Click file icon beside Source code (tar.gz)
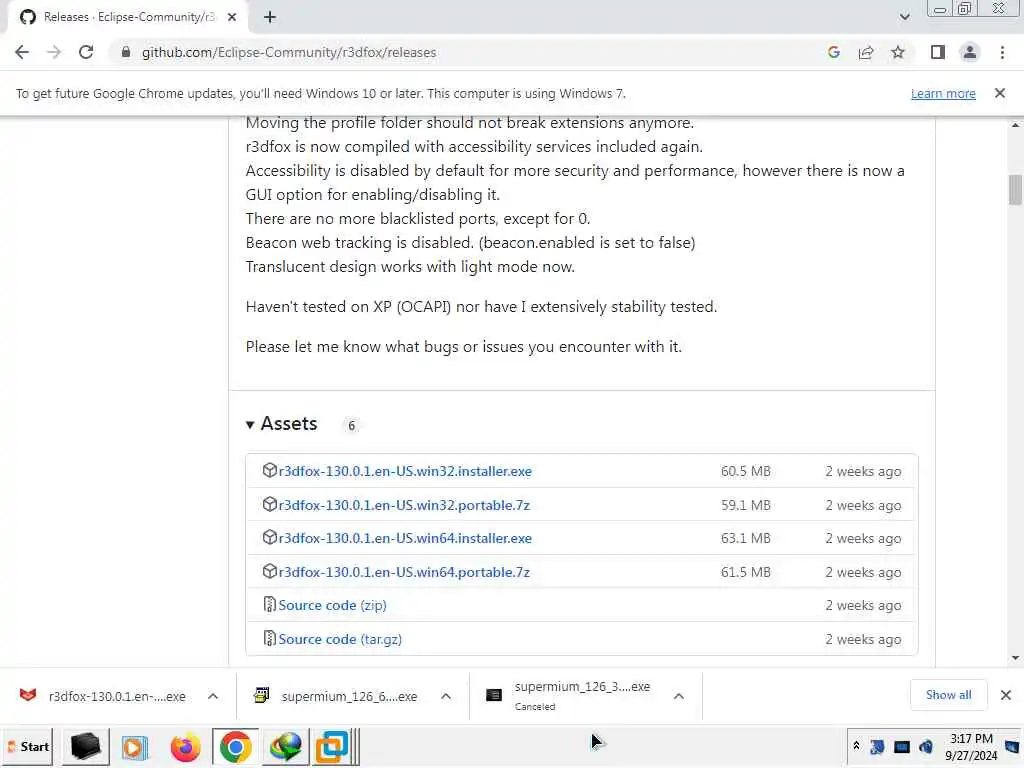 pyautogui.click(x=270, y=637)
